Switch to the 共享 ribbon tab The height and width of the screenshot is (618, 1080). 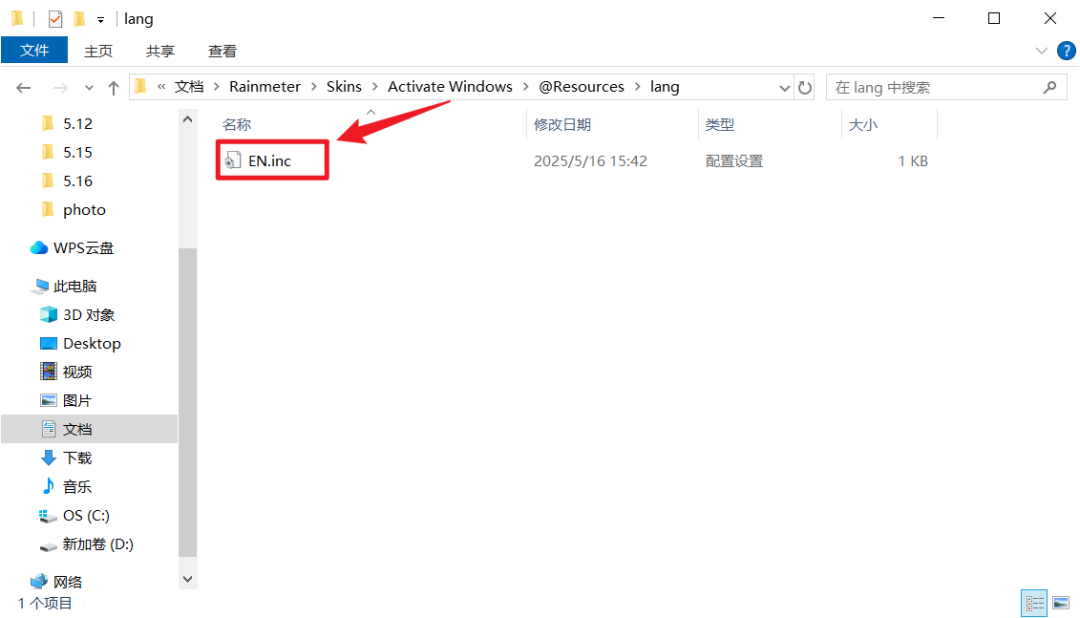160,51
